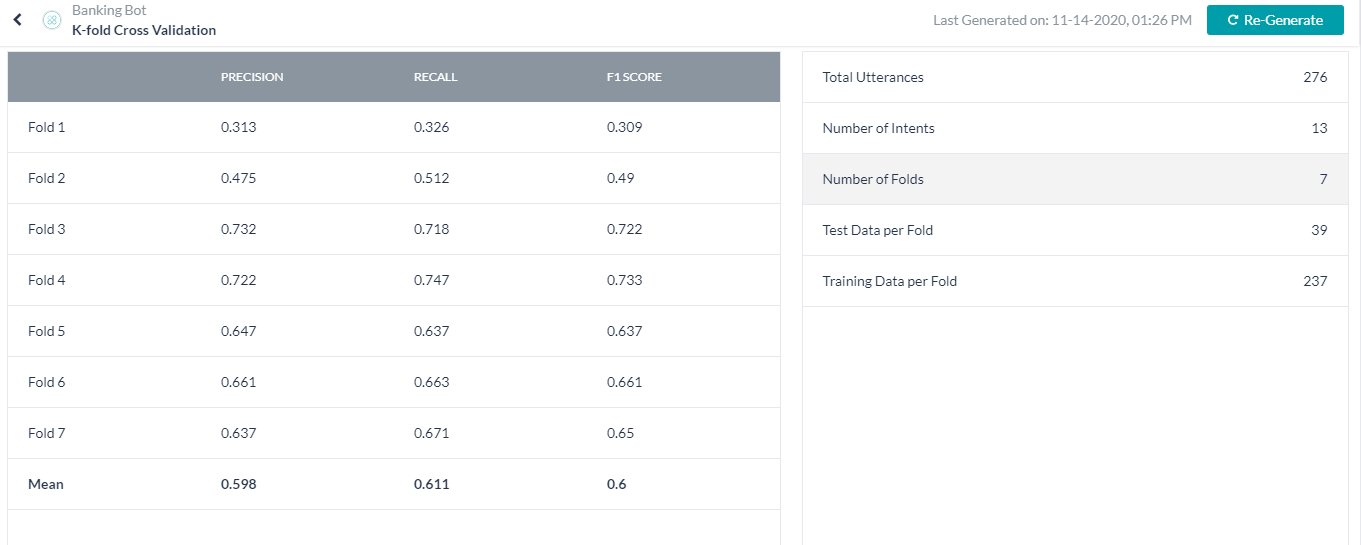Click the Test Data per Fold row
This screenshot has height=545, width=1361.
[x=1074, y=230]
